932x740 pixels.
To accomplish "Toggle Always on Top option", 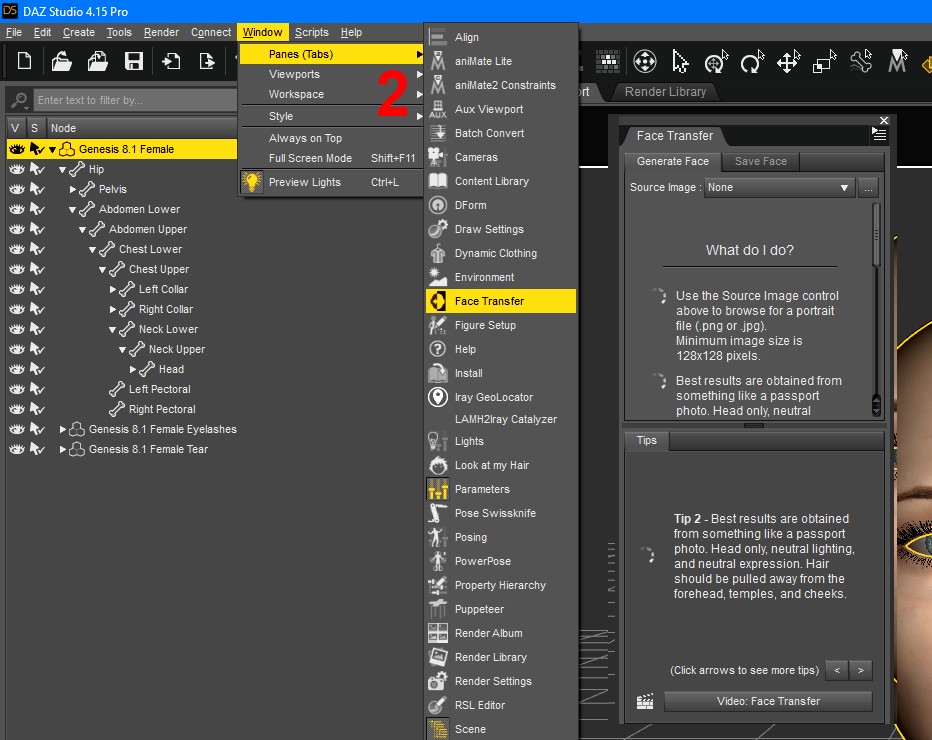I will point(331,138).
